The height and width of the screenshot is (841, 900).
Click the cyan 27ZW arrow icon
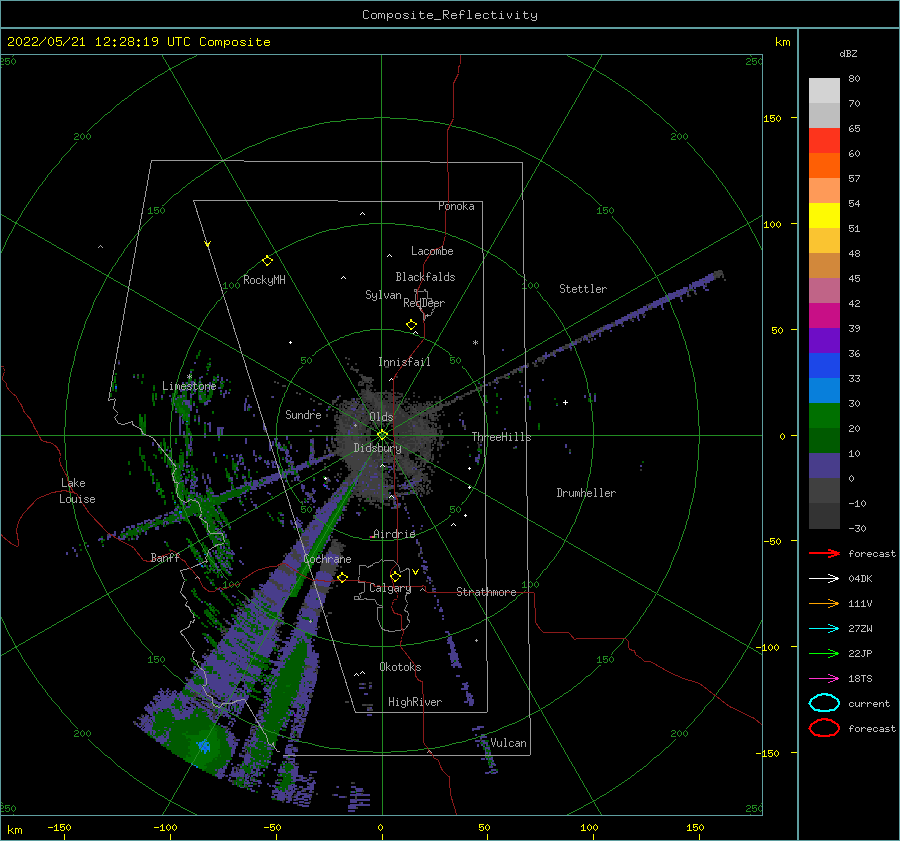(824, 629)
